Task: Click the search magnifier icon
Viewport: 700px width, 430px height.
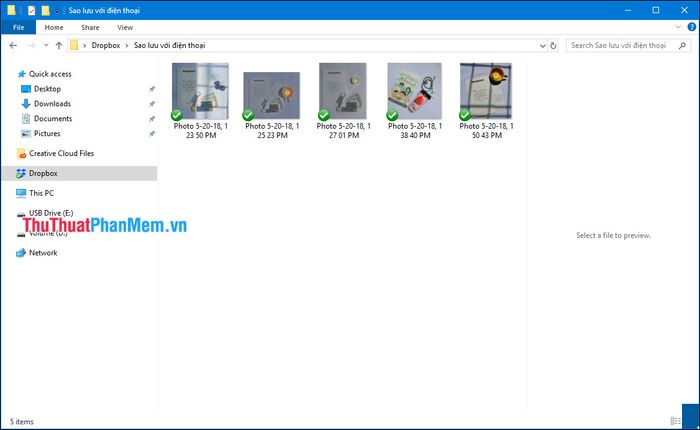Action: (x=682, y=45)
